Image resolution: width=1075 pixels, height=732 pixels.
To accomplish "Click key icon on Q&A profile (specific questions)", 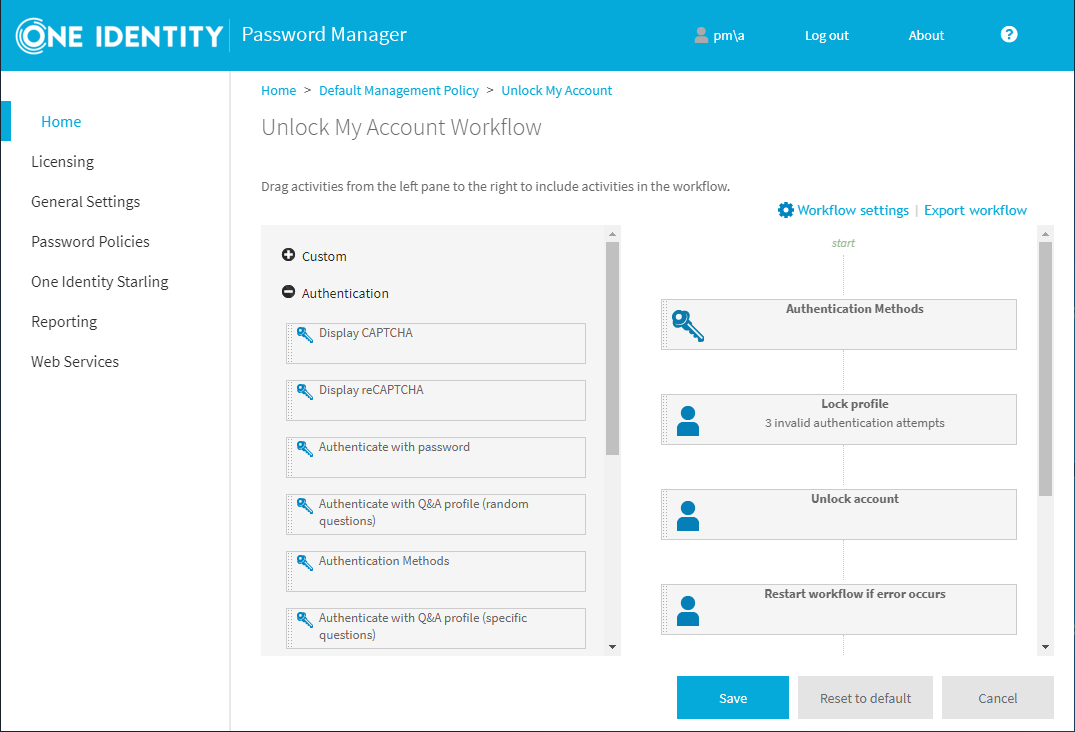I will 304,619.
